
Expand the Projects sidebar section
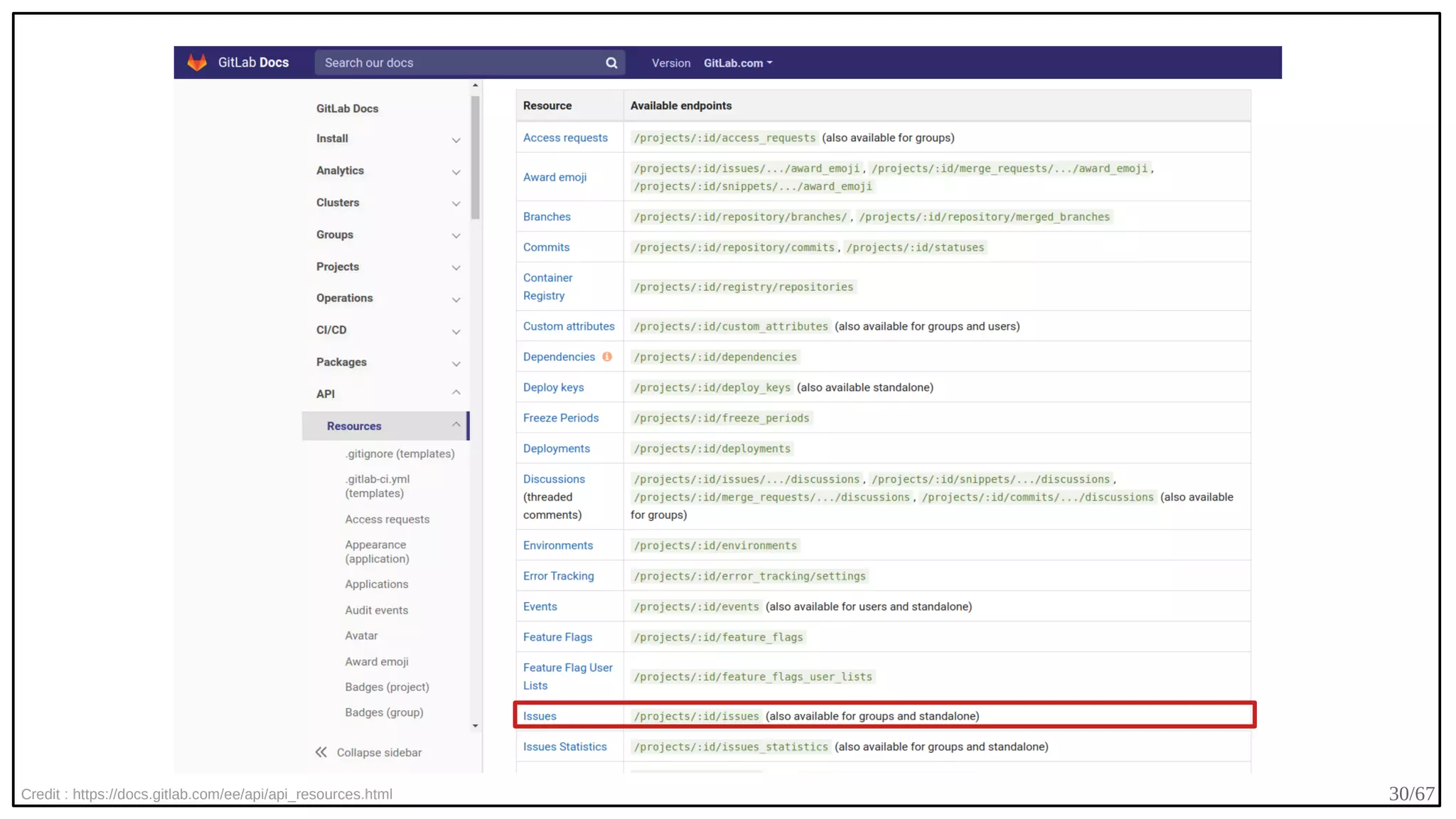[456, 268]
